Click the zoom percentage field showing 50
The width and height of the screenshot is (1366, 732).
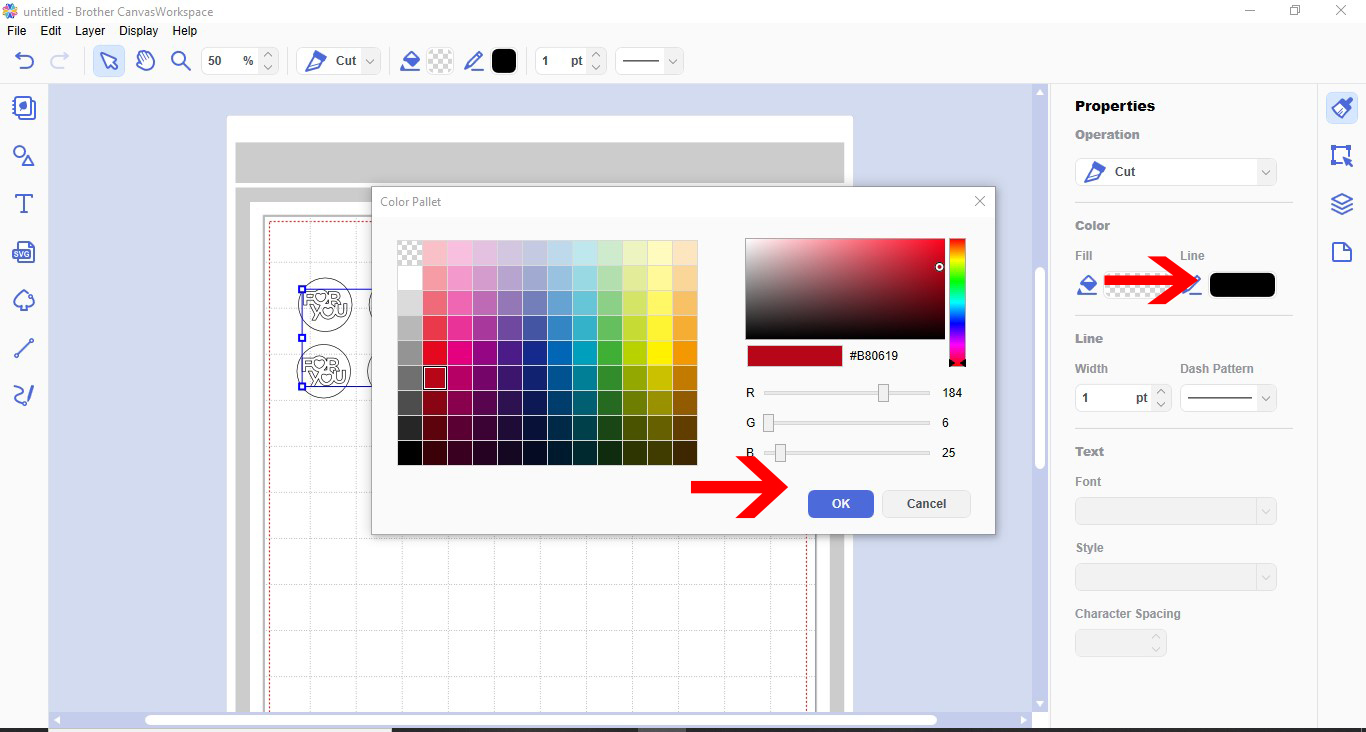230,61
